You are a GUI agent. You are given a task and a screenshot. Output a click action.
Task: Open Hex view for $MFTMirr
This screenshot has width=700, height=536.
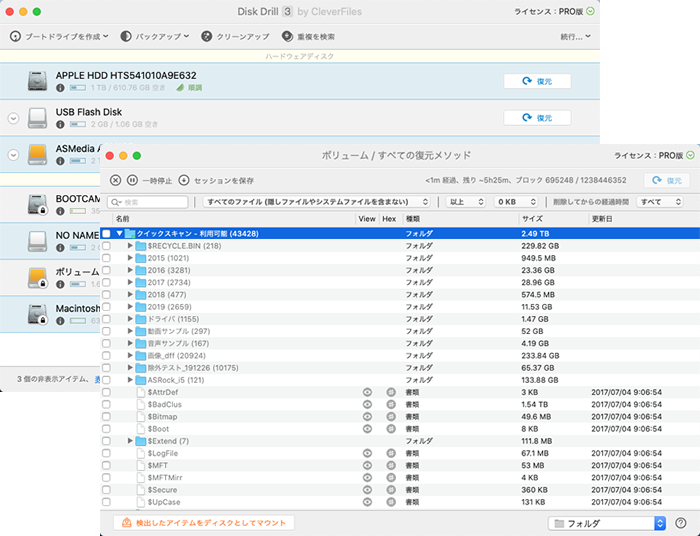tap(391, 478)
